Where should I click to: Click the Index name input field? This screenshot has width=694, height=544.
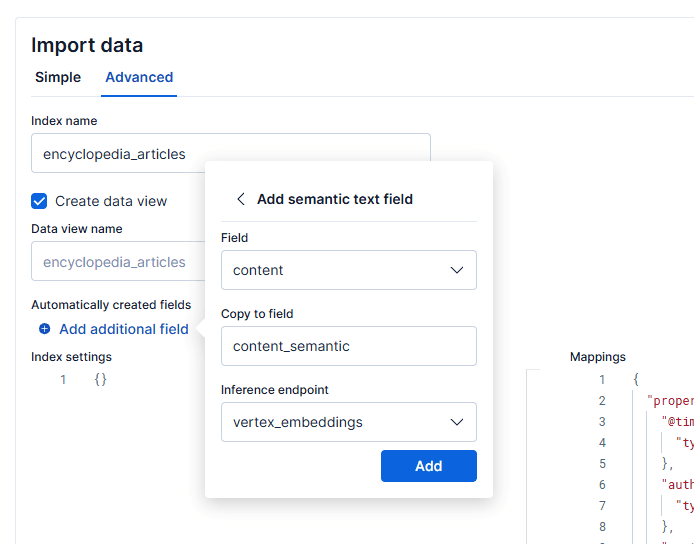click(x=230, y=154)
